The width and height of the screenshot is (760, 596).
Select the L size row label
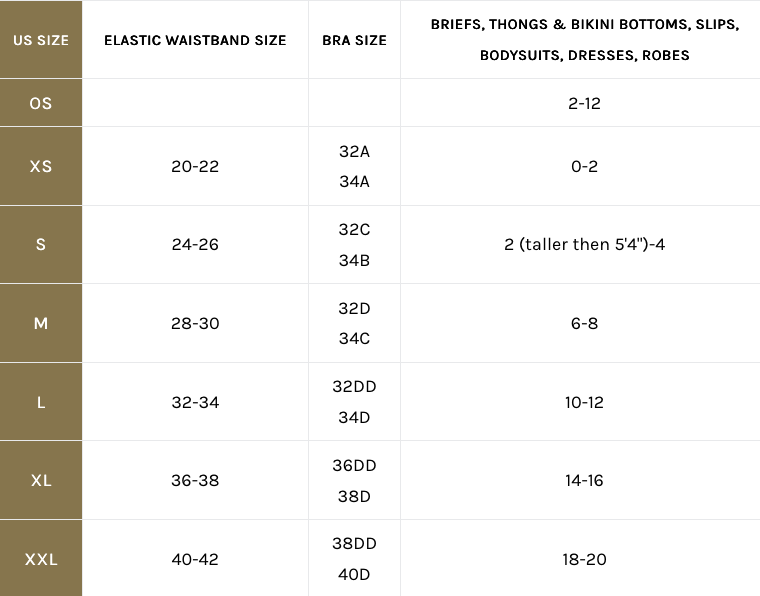click(41, 402)
